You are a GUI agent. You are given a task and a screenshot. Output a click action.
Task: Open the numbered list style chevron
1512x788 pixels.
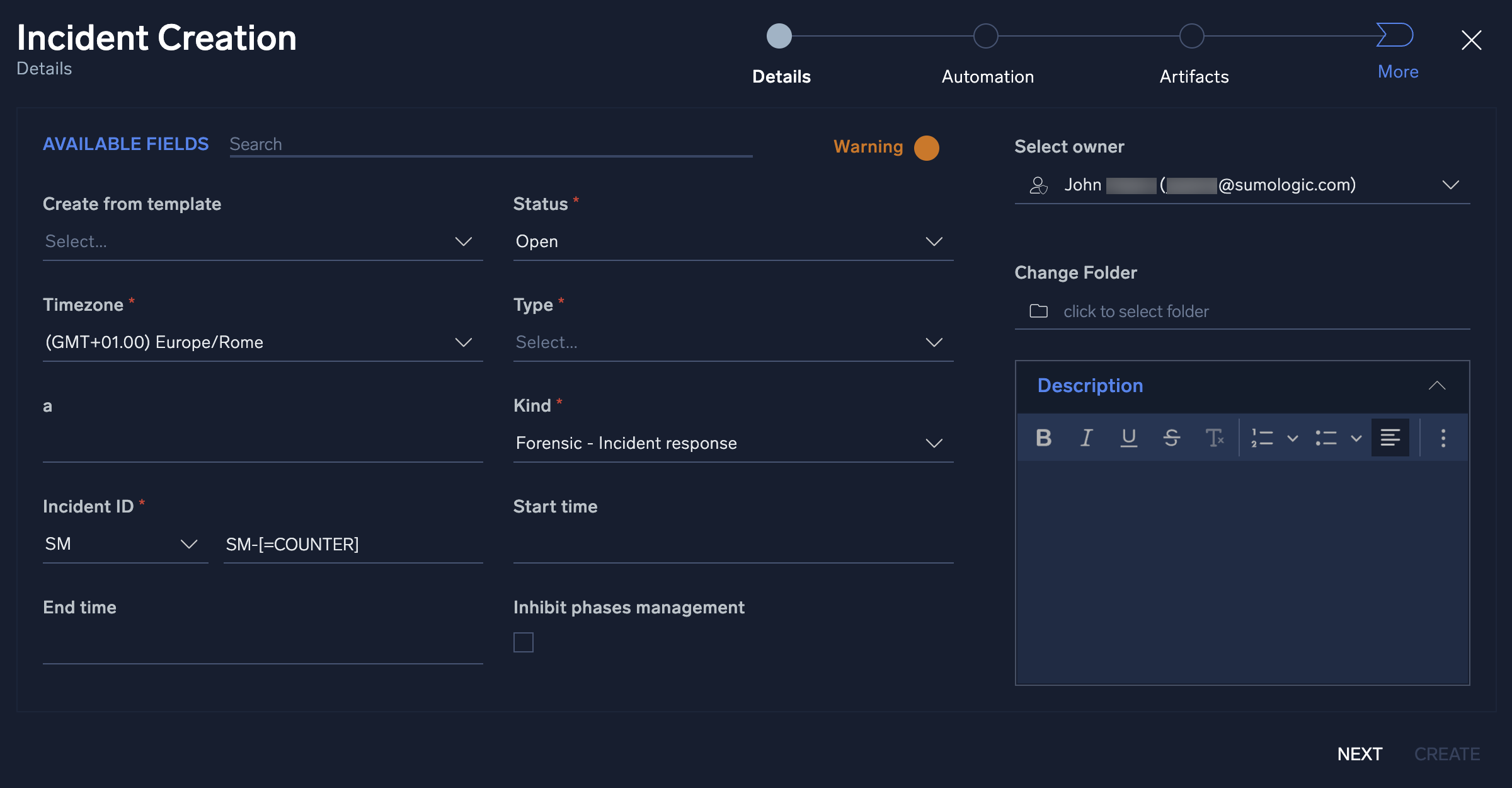click(x=1293, y=437)
